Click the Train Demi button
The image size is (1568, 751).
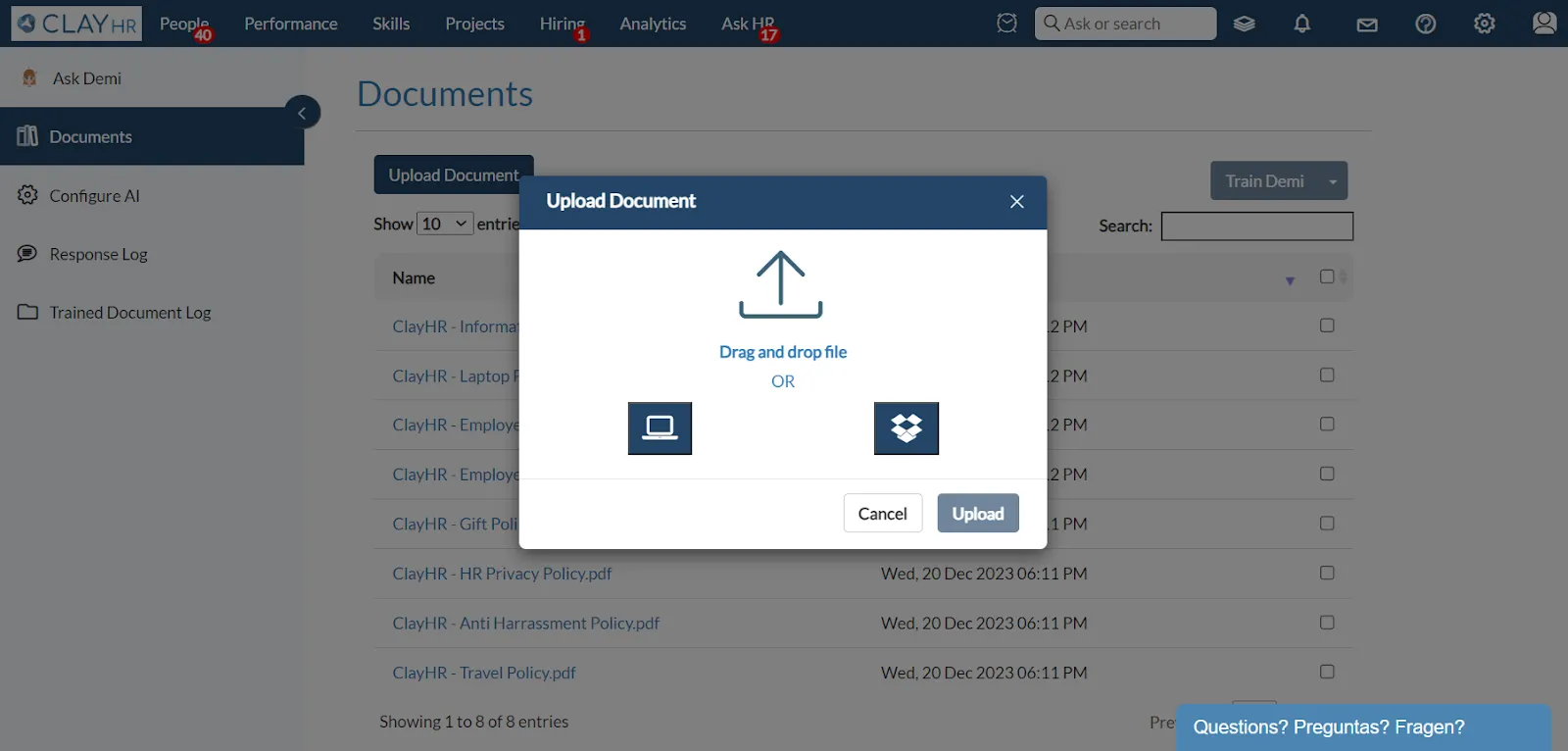point(1264,181)
